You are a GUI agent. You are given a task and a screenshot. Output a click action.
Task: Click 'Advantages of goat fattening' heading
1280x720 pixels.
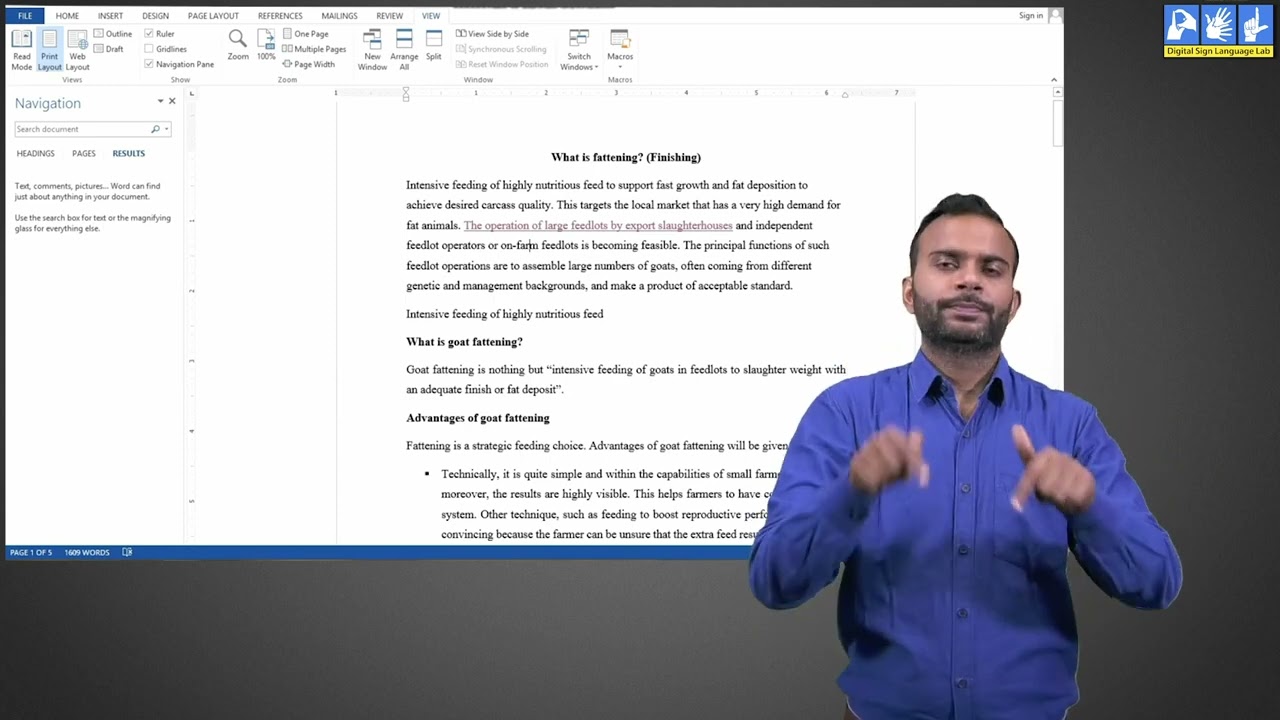click(x=478, y=418)
